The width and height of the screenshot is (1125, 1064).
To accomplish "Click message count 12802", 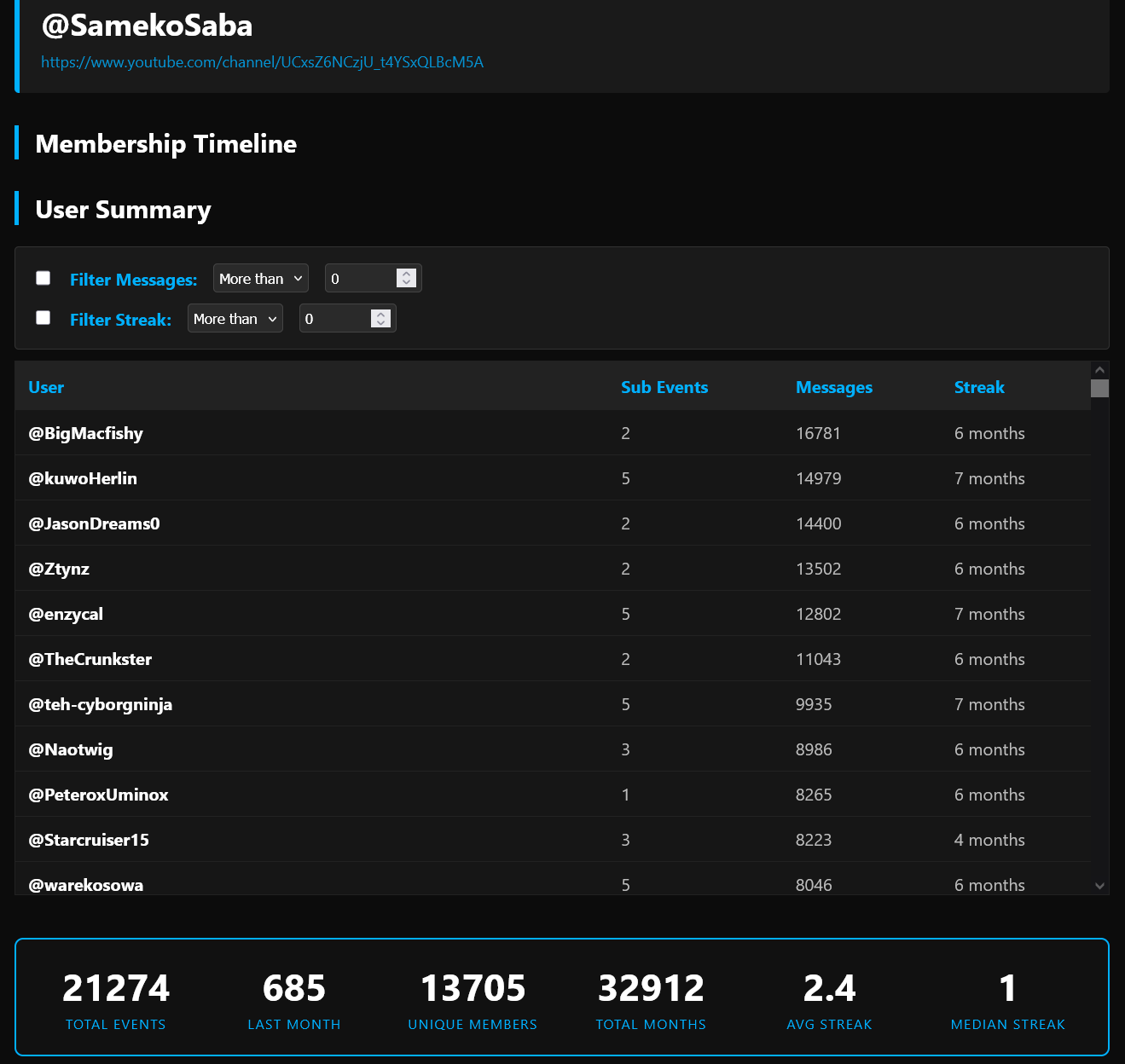I will (x=819, y=614).
